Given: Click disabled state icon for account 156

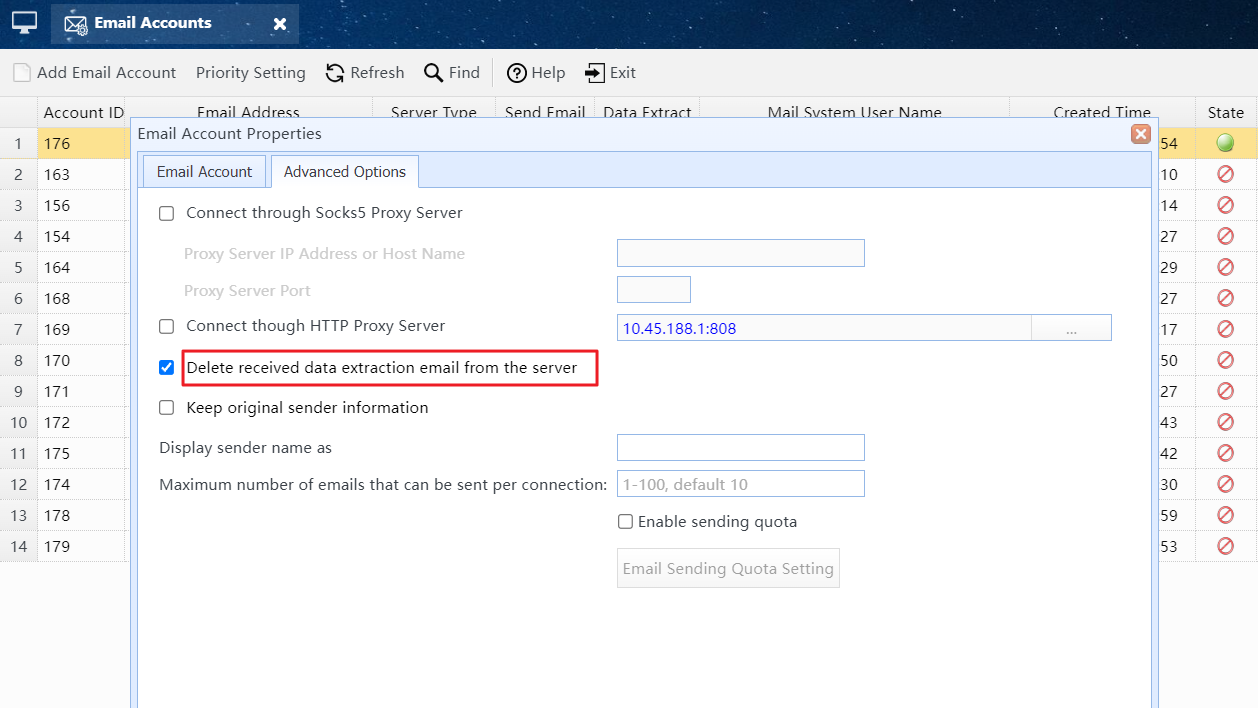Looking at the screenshot, I should click(x=1225, y=205).
